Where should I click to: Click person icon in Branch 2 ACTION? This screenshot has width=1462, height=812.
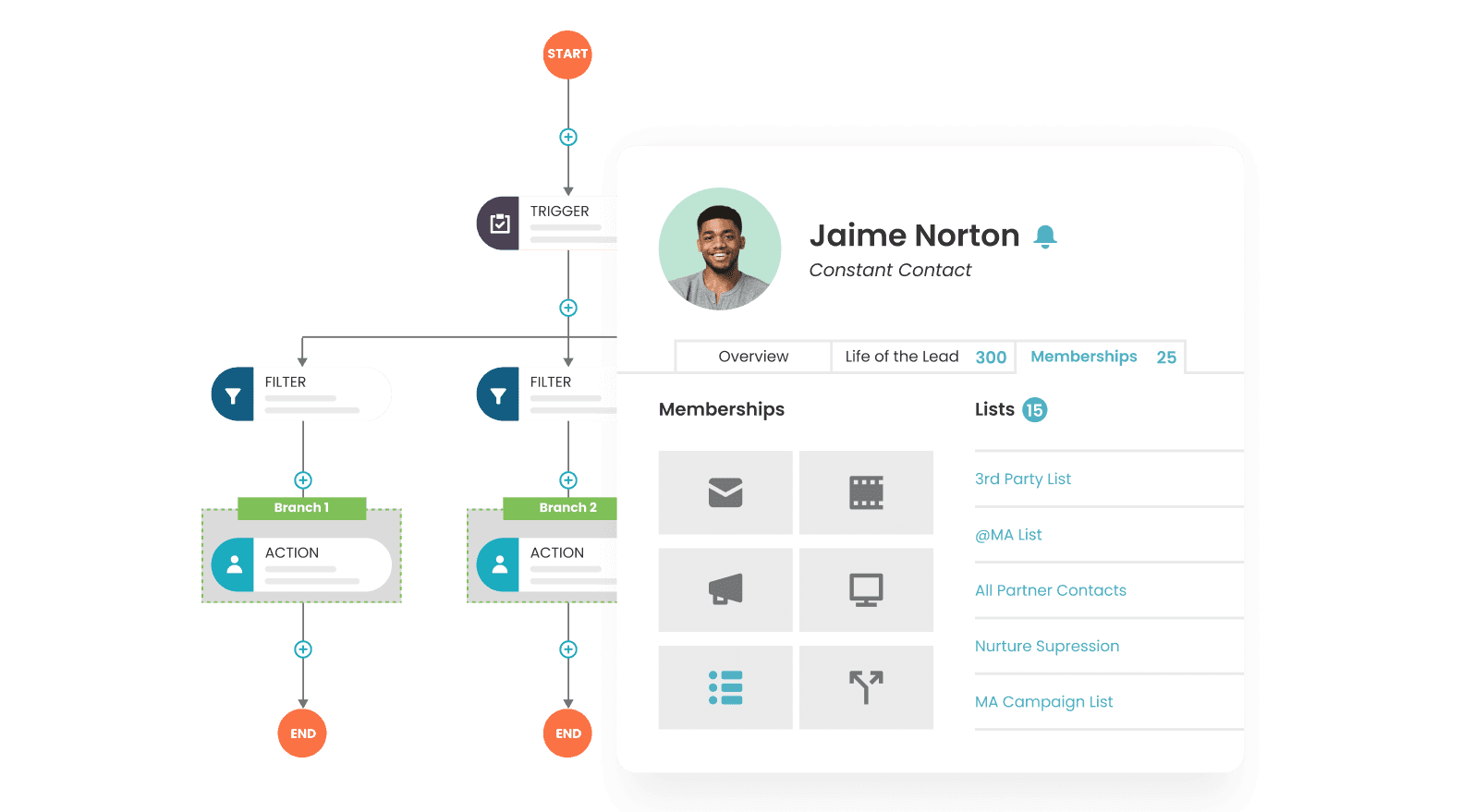pos(498,564)
